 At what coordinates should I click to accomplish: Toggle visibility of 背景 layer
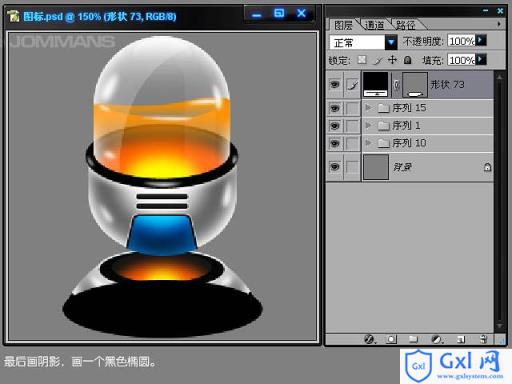335,166
